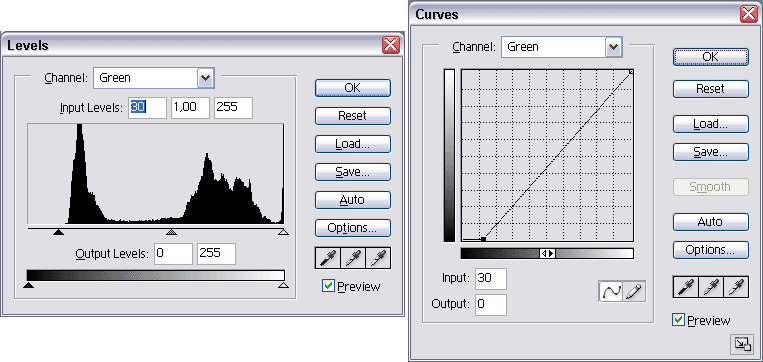Click Load... in the Curves dialog
Image resolution: width=763 pixels, height=362 pixels.
point(711,124)
